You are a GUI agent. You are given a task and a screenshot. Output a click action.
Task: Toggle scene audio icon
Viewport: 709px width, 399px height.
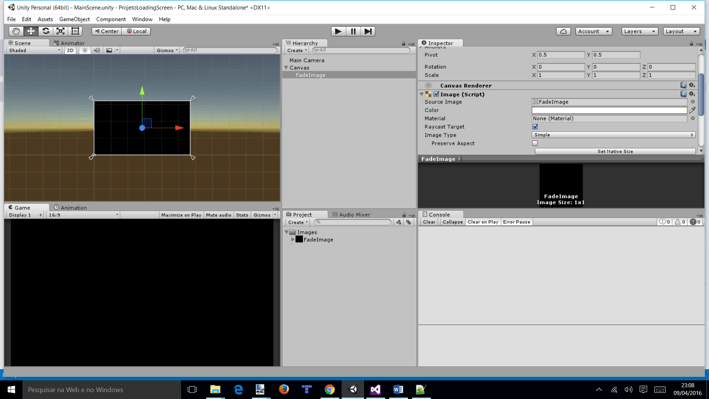click(97, 50)
